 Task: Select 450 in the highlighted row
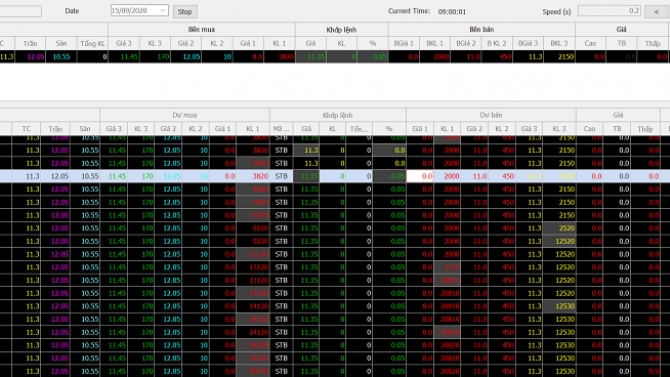pyautogui.click(x=502, y=176)
